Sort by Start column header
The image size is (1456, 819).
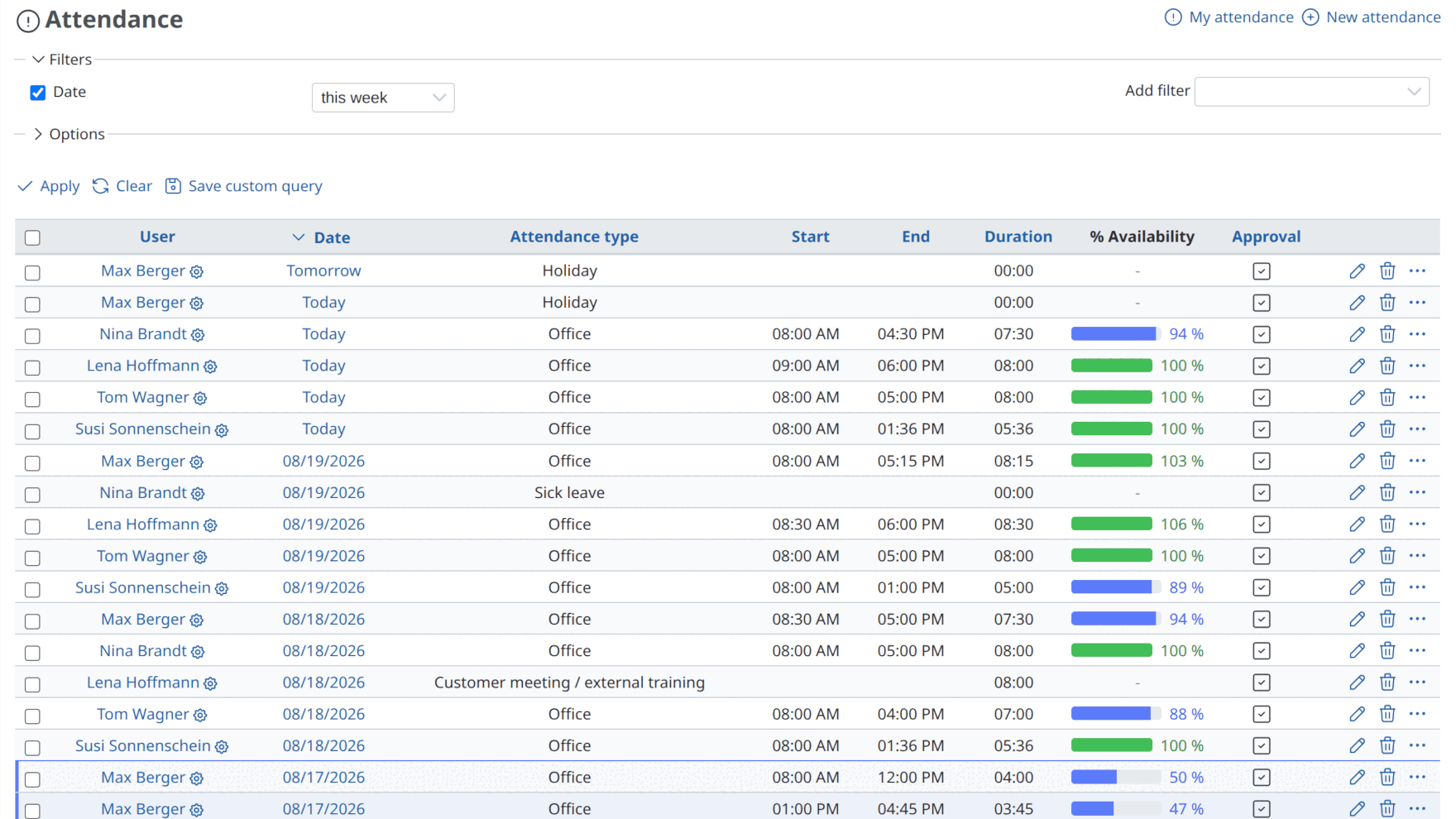pyautogui.click(x=810, y=237)
